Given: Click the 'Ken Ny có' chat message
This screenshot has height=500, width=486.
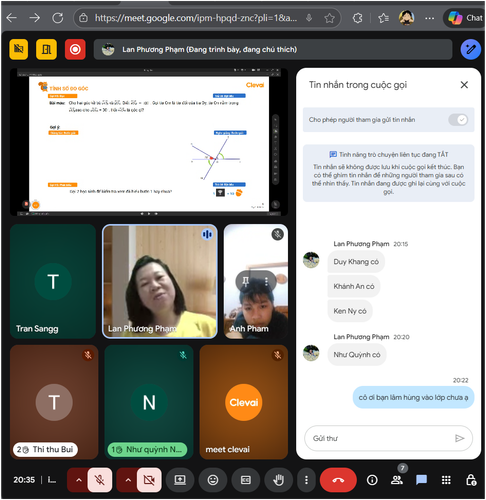Looking at the screenshot, I should pos(350,311).
